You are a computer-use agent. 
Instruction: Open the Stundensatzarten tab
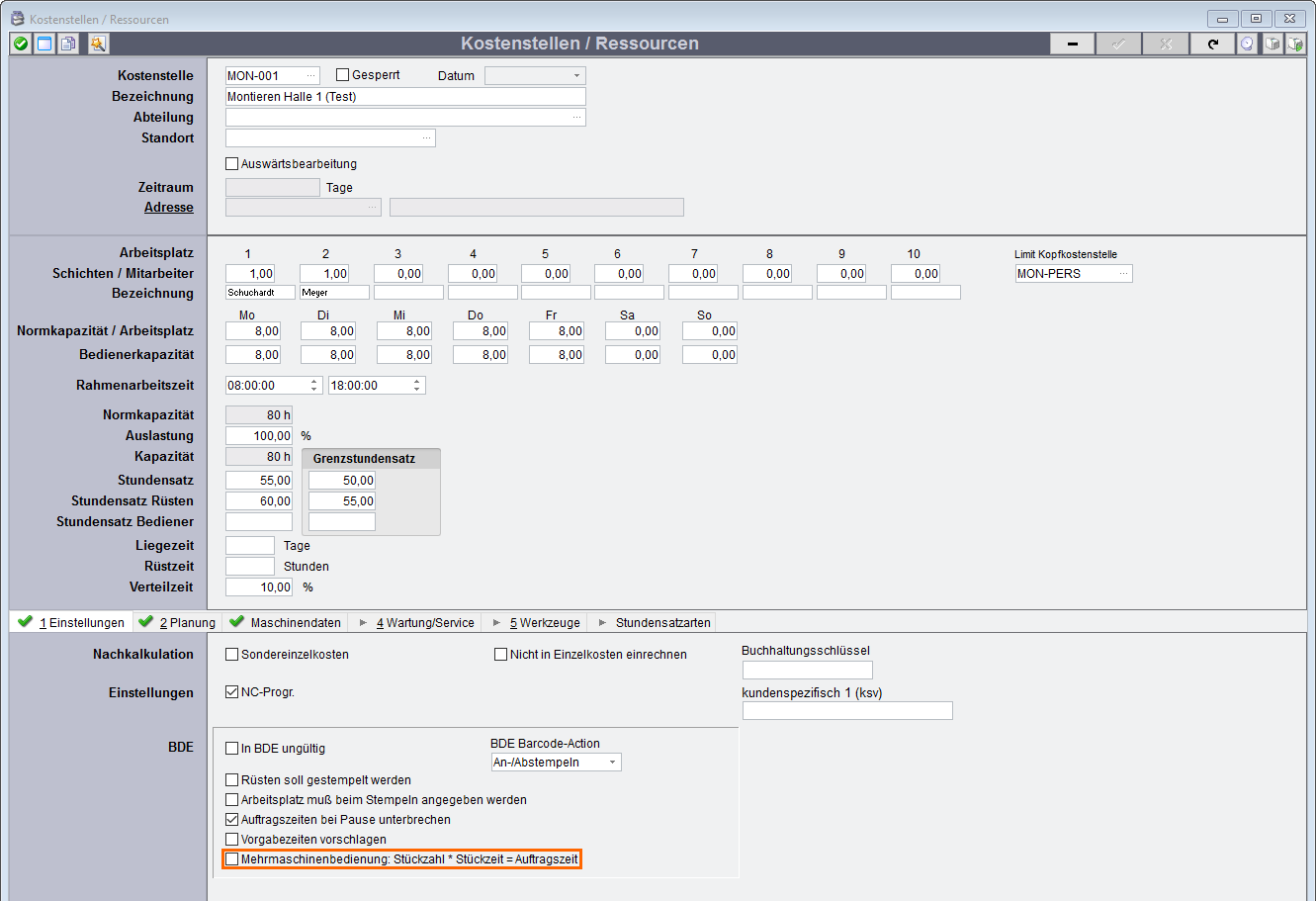(x=652, y=622)
